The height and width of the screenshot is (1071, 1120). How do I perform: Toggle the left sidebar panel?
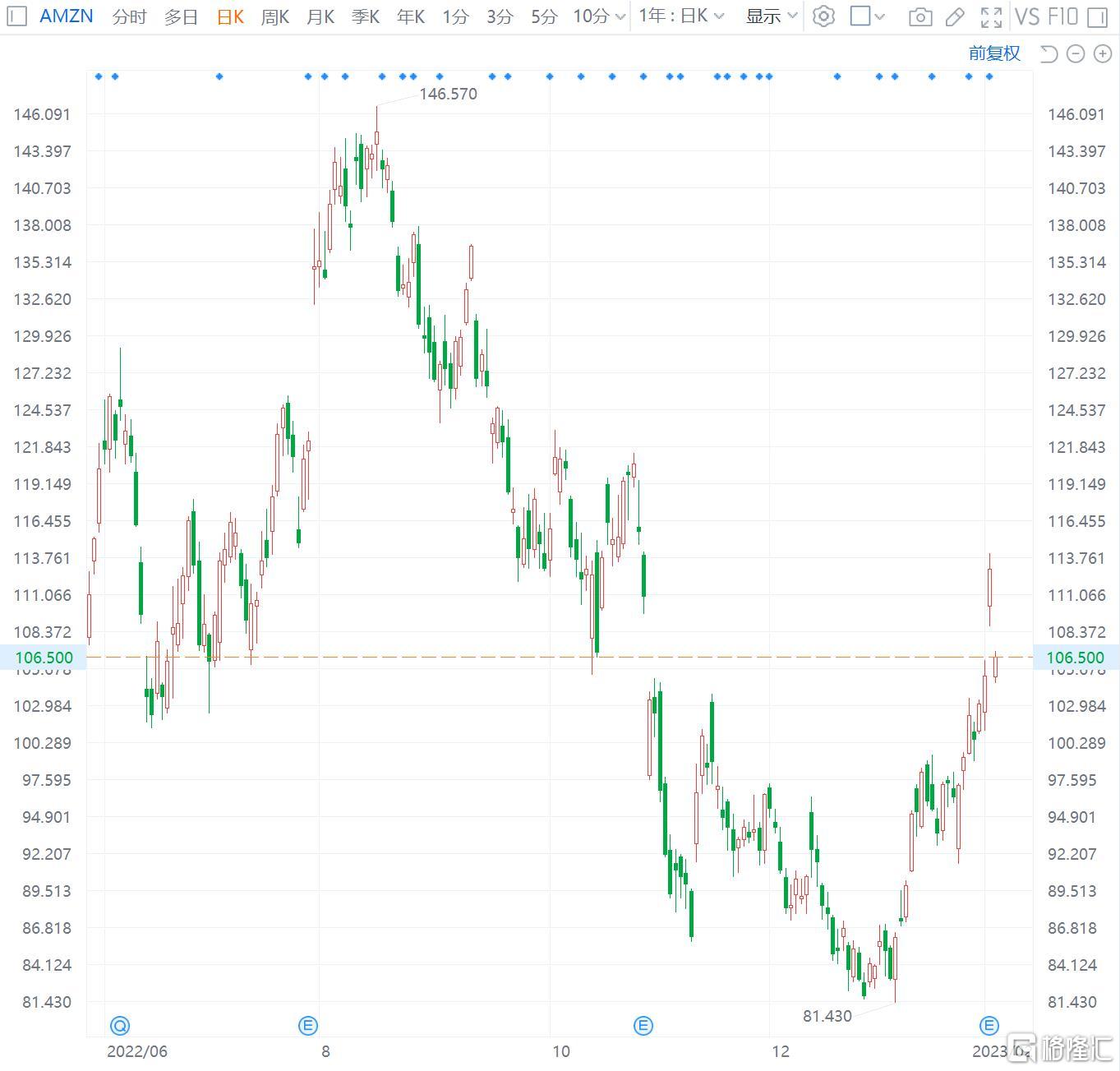[x=17, y=16]
